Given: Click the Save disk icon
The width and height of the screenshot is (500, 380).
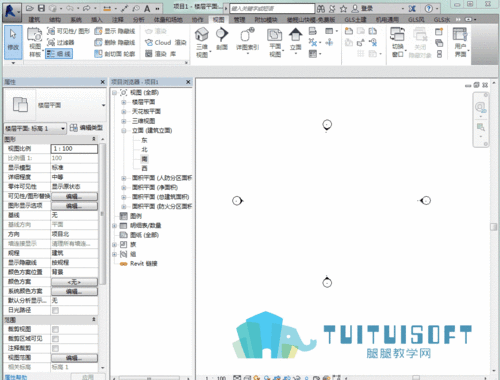Looking at the screenshot, I should 41,8.
